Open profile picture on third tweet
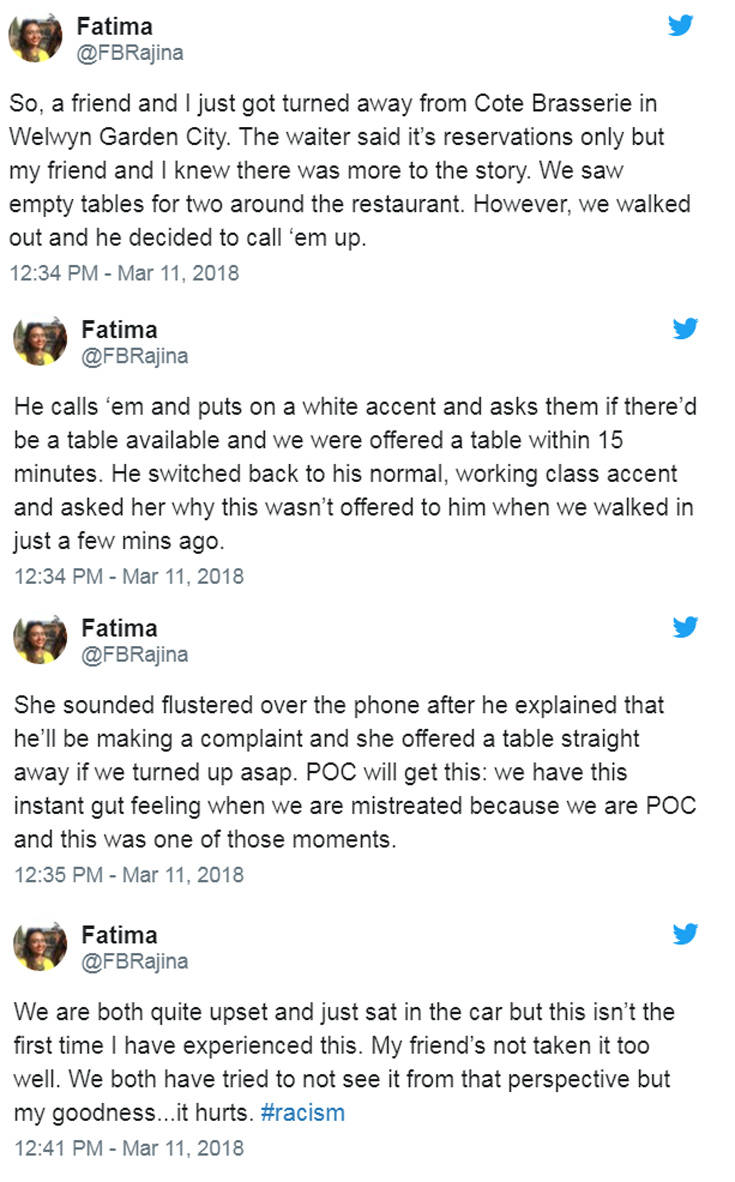The width and height of the screenshot is (735, 1182). [x=40, y=641]
